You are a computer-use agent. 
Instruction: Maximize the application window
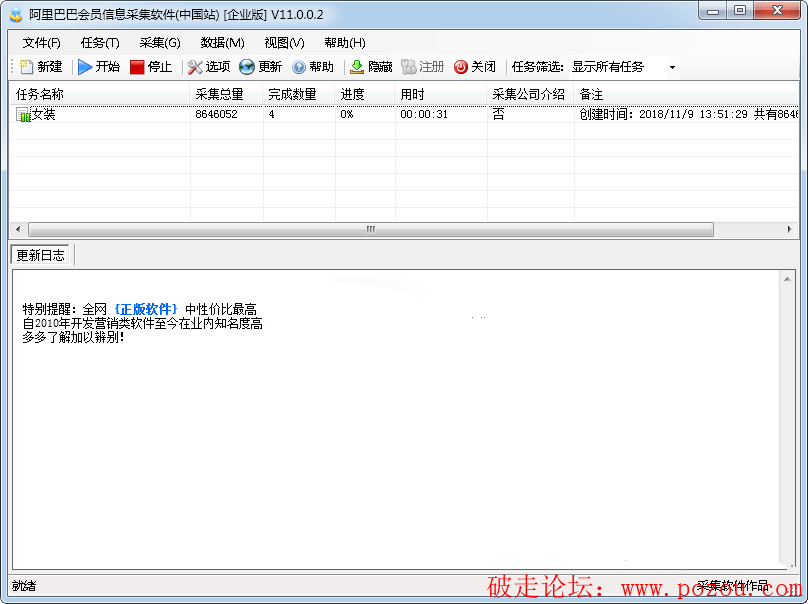coord(740,11)
